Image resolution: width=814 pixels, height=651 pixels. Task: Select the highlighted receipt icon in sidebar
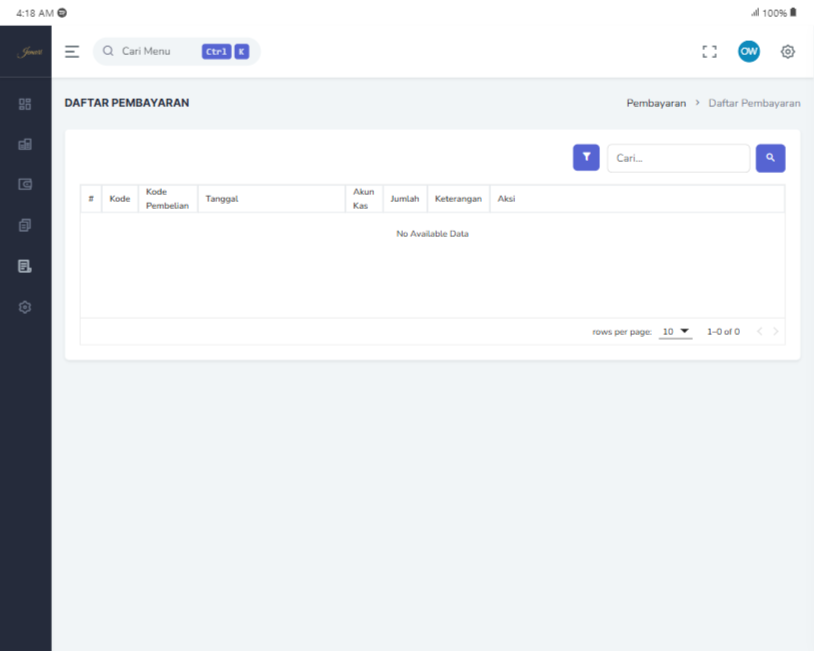25,266
